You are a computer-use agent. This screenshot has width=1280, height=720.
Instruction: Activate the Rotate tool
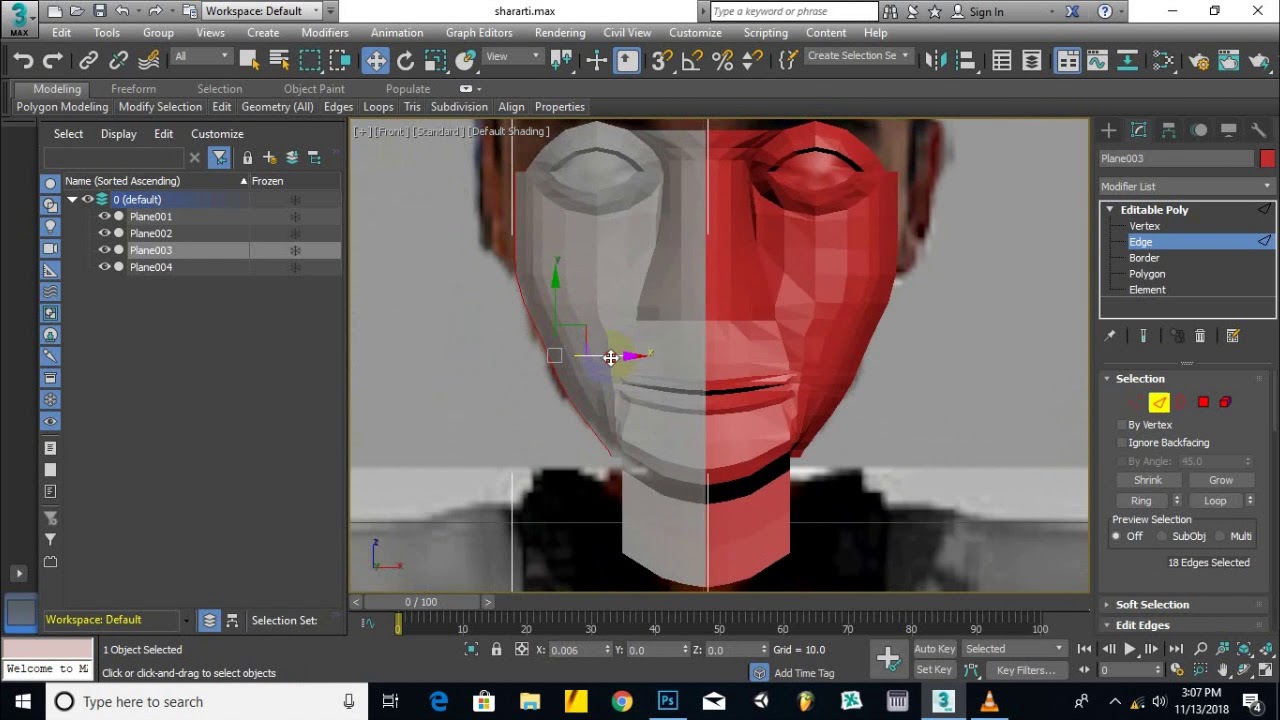[x=405, y=61]
